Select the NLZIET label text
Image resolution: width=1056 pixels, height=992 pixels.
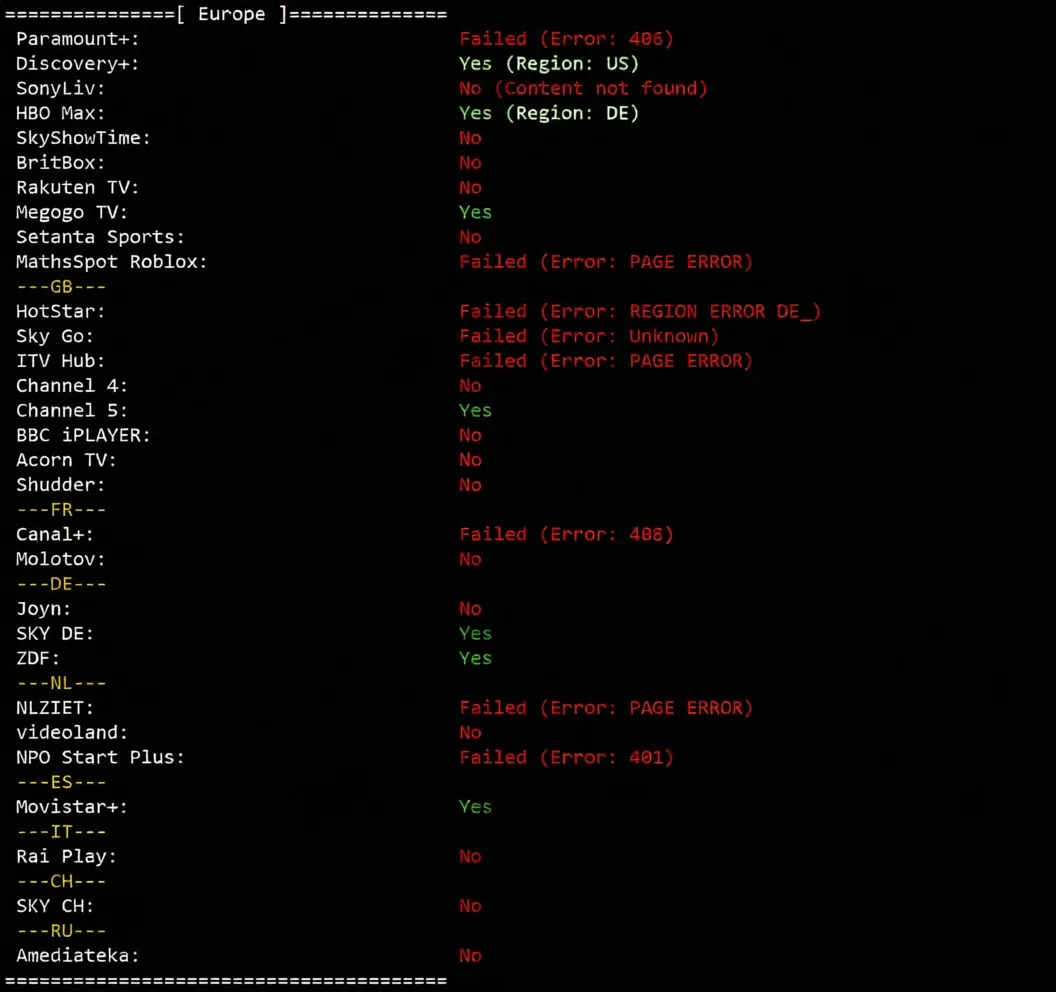[x=55, y=708]
